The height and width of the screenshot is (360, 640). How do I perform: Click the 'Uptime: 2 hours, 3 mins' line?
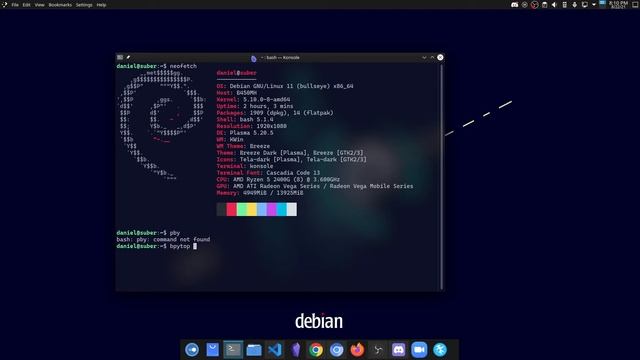point(255,106)
